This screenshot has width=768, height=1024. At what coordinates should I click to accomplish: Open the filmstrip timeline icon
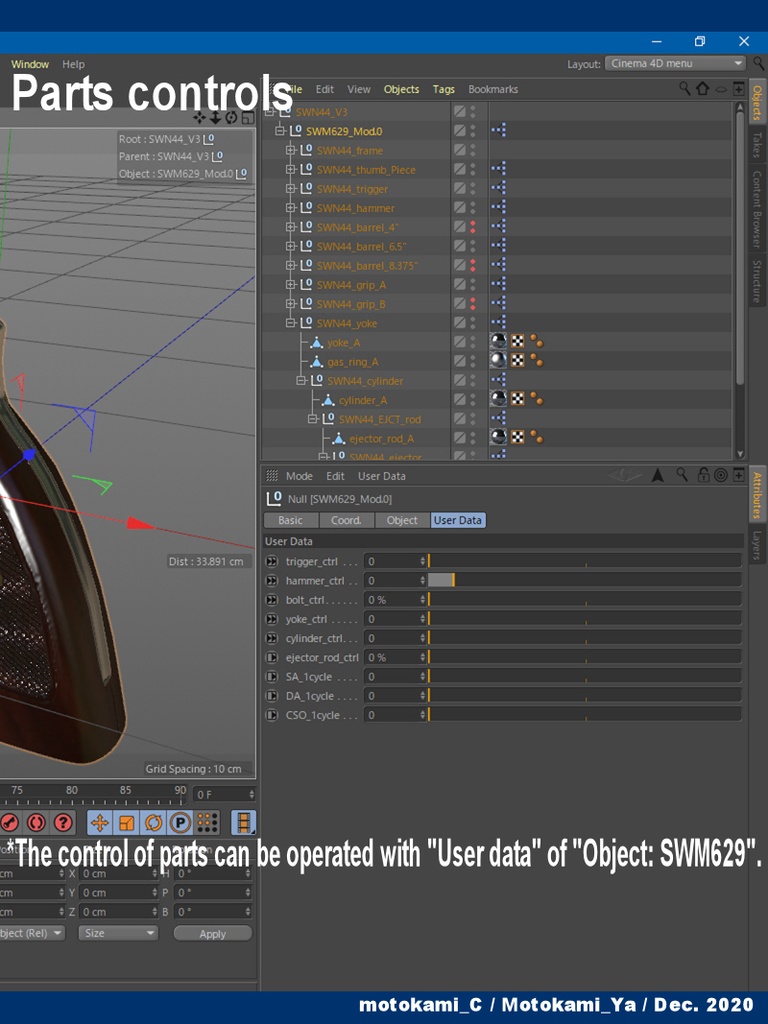pyautogui.click(x=244, y=823)
